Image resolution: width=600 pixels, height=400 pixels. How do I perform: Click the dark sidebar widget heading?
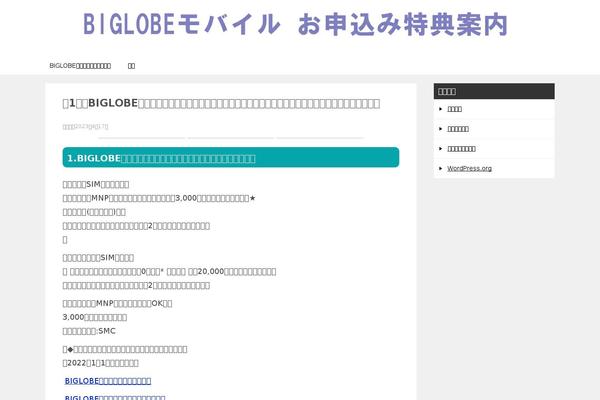point(494,91)
